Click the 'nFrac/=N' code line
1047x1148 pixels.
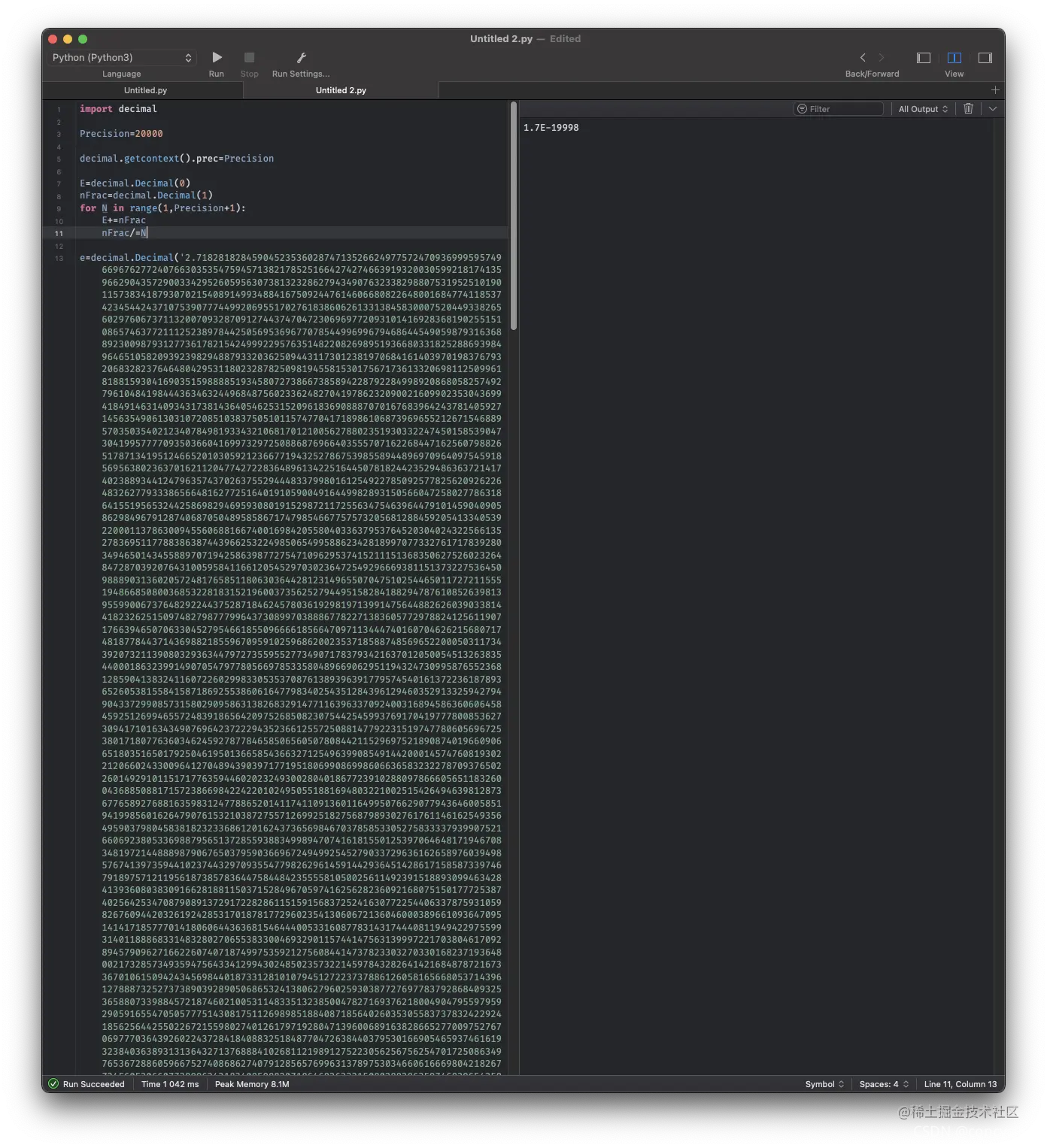[x=124, y=233]
